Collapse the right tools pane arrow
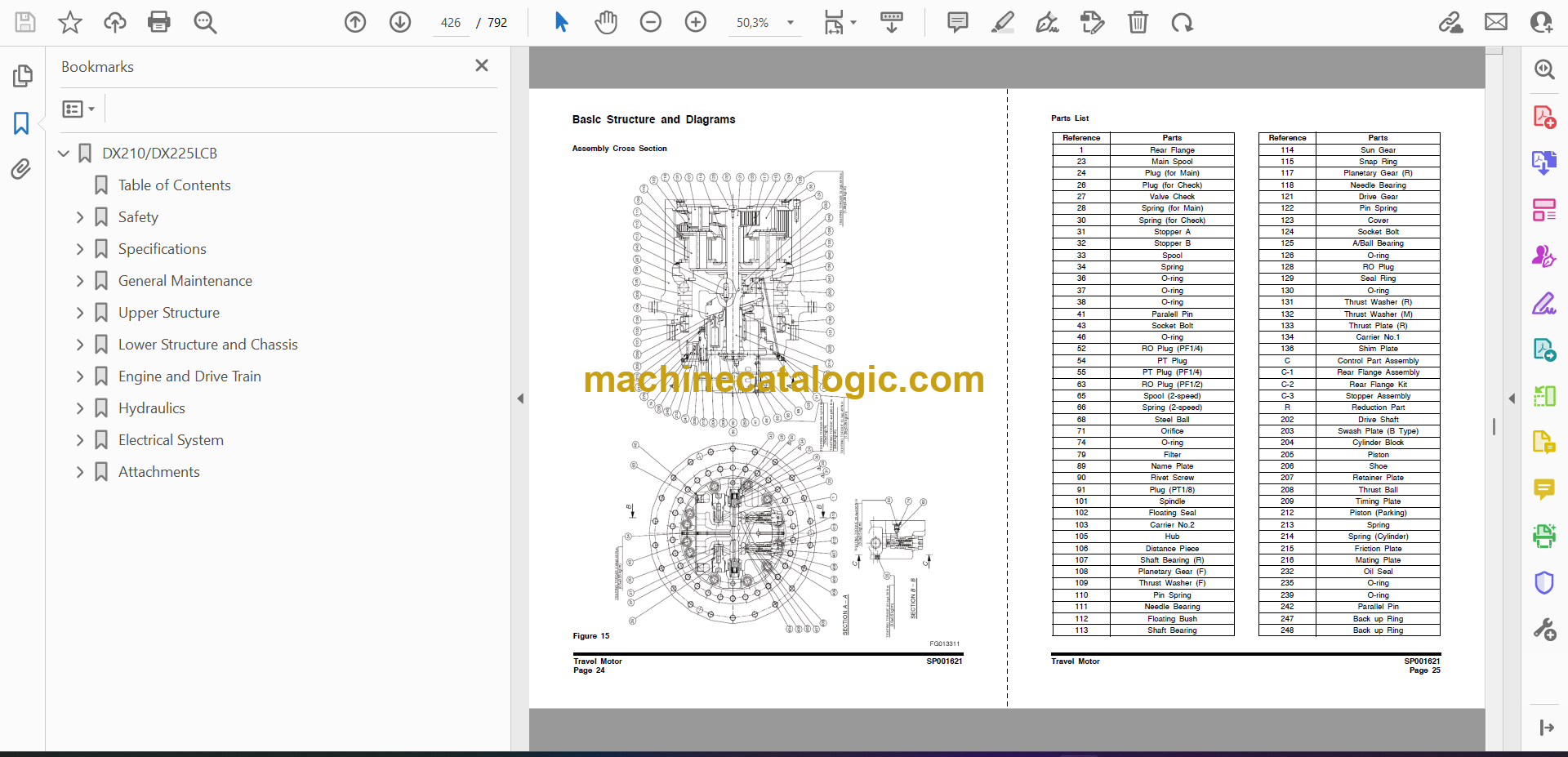Viewport: 1568px width, 757px height. point(1512,399)
